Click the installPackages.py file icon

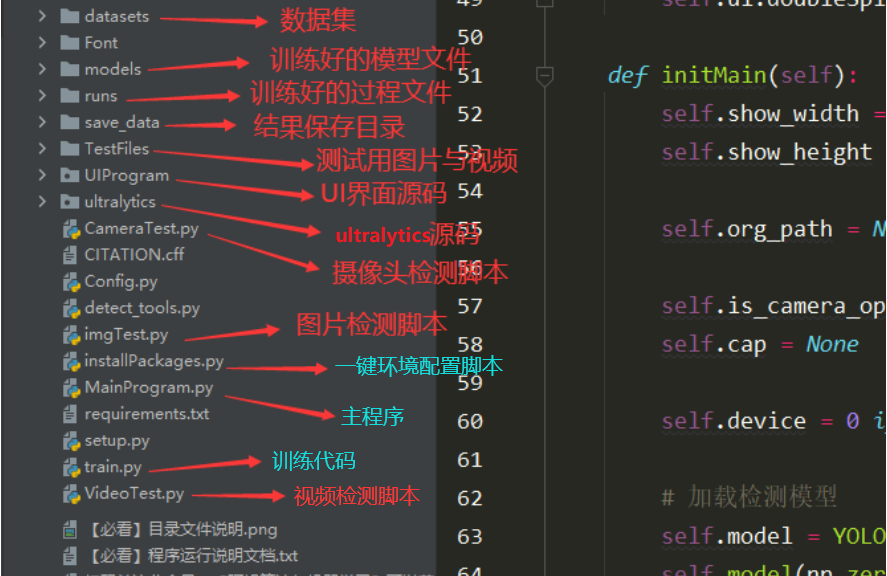tap(70, 360)
